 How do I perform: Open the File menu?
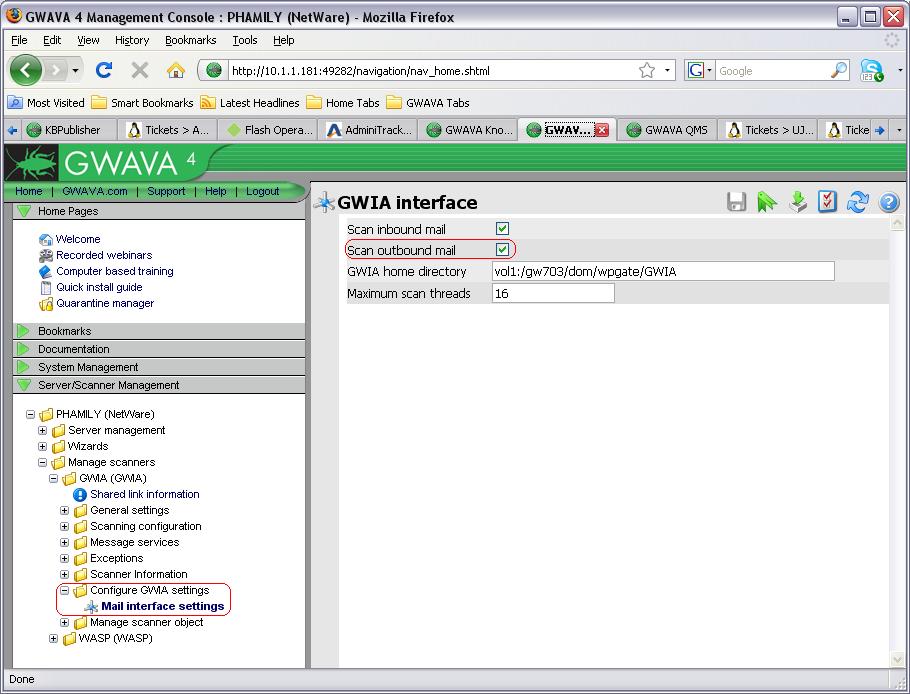tap(19, 40)
